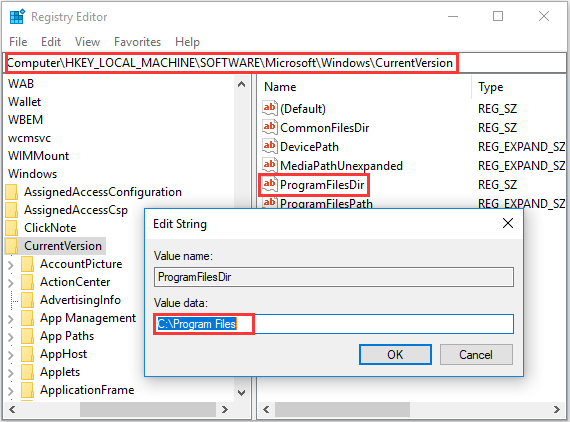The image size is (570, 422).
Task: Click REG_SZ type of CommonFilesDir
Action: point(497,128)
